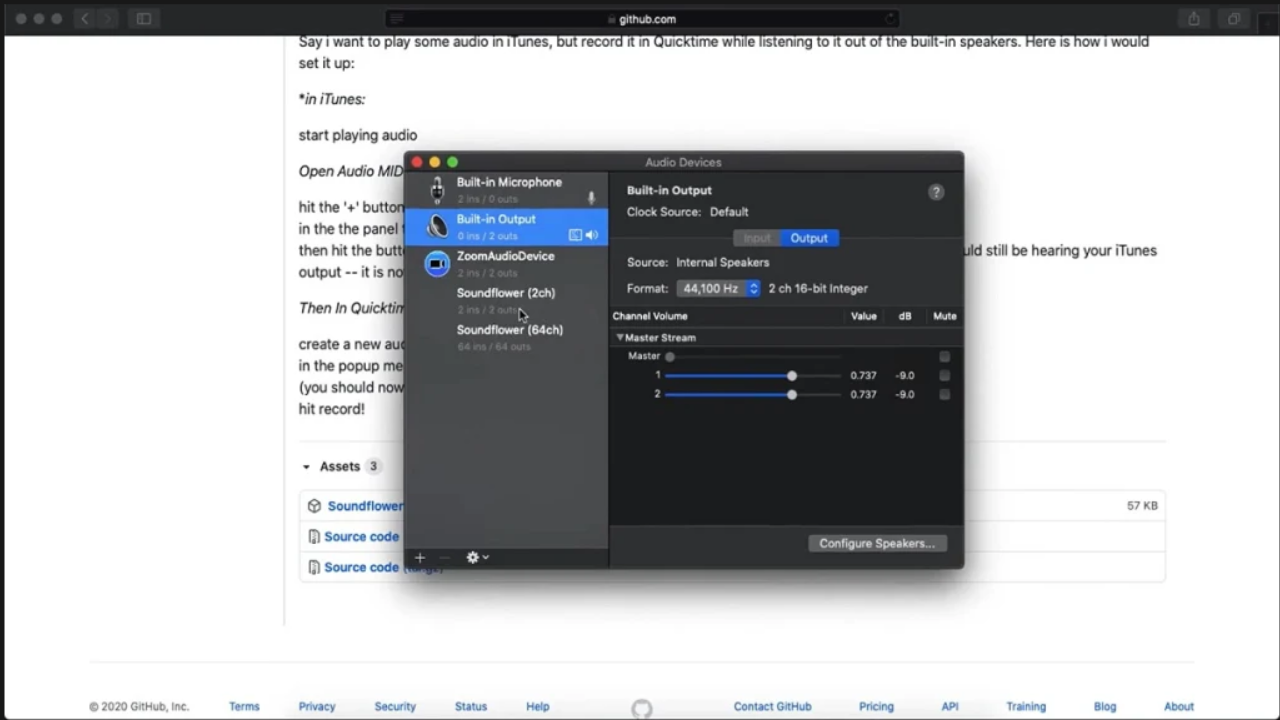Click the zip file icon of second Source code
The width and height of the screenshot is (1280, 720).
[314, 567]
